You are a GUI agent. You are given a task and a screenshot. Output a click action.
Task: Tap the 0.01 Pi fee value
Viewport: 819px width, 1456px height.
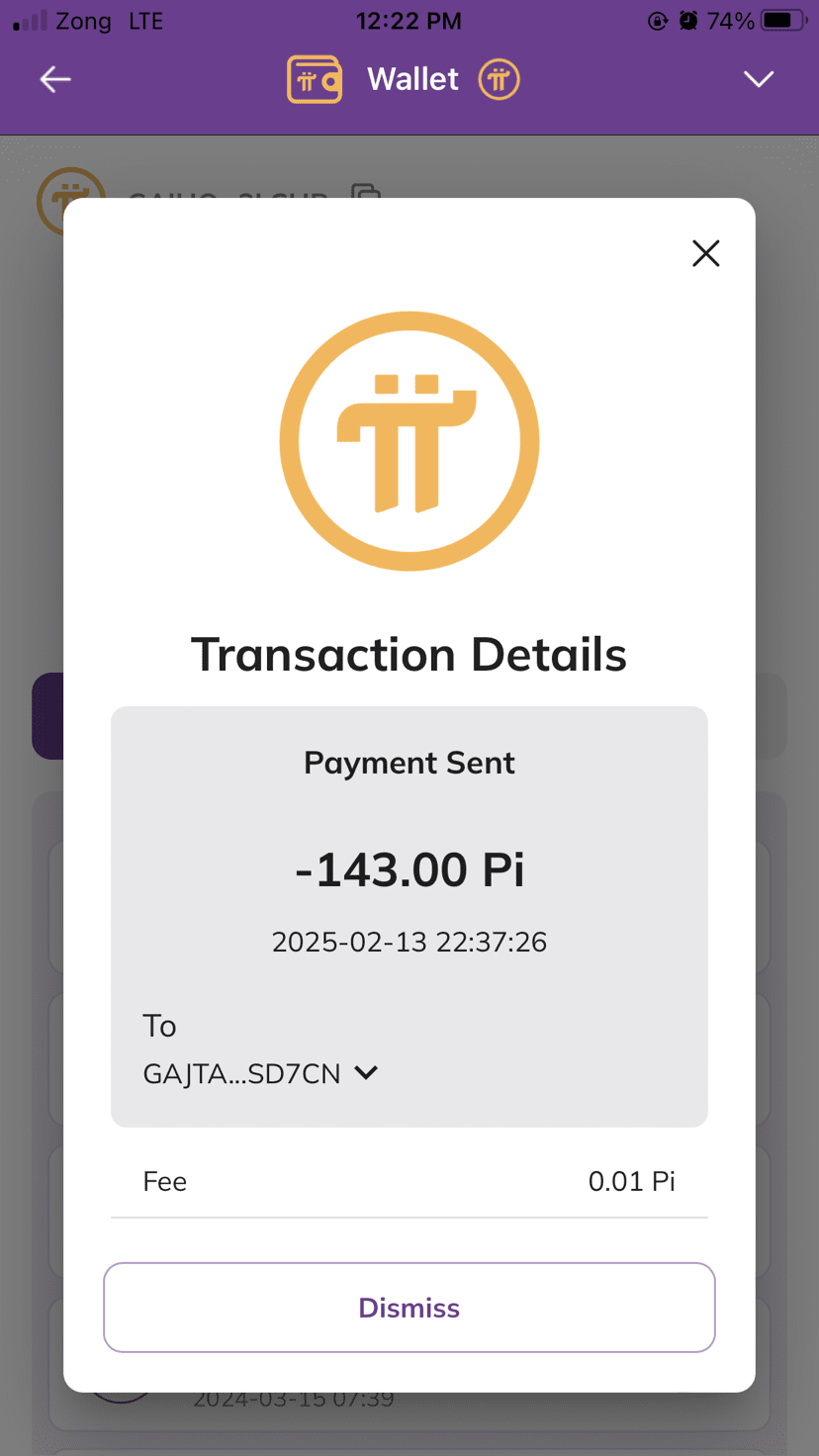coord(632,1181)
